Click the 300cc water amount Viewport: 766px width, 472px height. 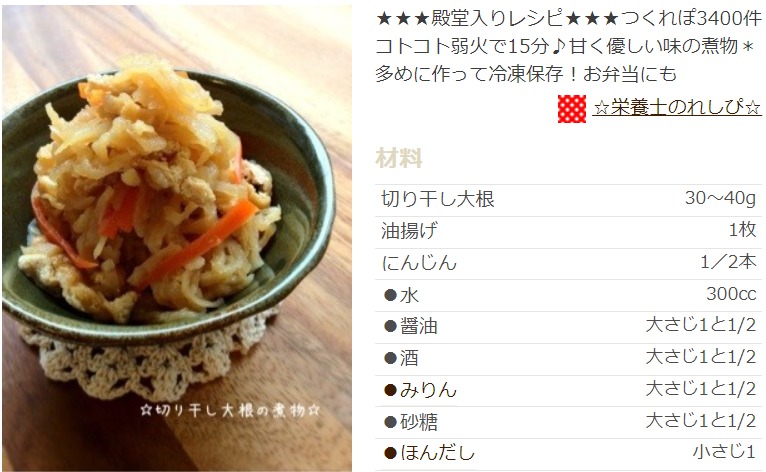pyautogui.click(x=731, y=294)
